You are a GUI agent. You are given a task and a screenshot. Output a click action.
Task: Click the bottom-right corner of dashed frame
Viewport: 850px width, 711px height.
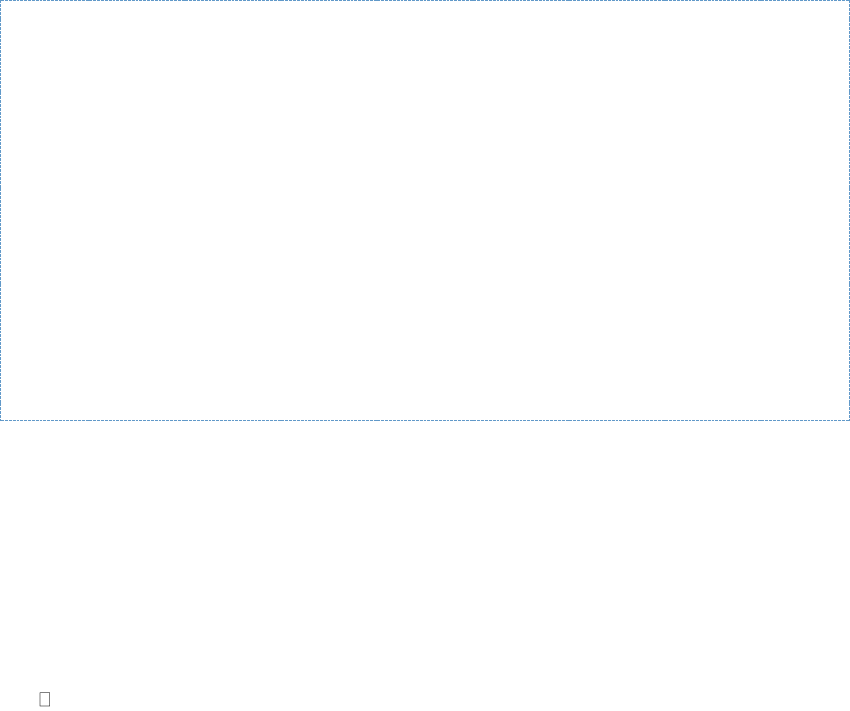click(x=848, y=419)
